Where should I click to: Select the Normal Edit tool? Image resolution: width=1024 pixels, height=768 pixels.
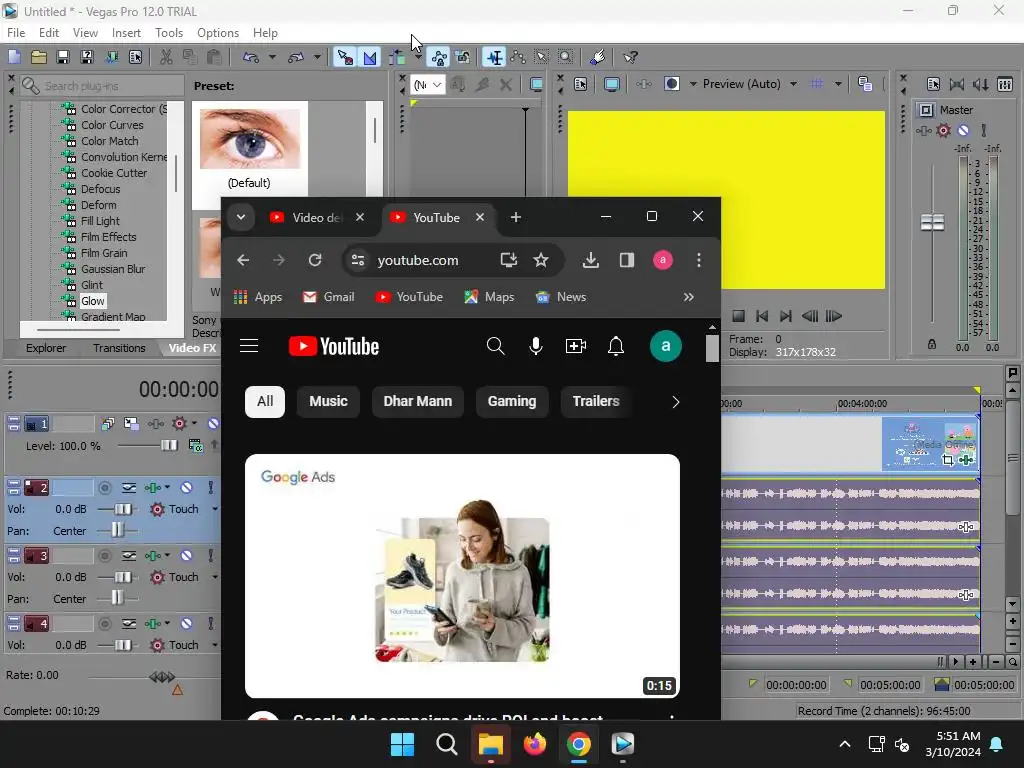(x=495, y=57)
